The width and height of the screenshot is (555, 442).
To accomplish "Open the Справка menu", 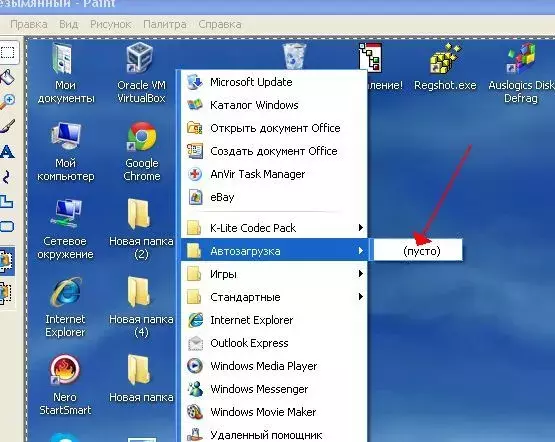I will [x=220, y=24].
